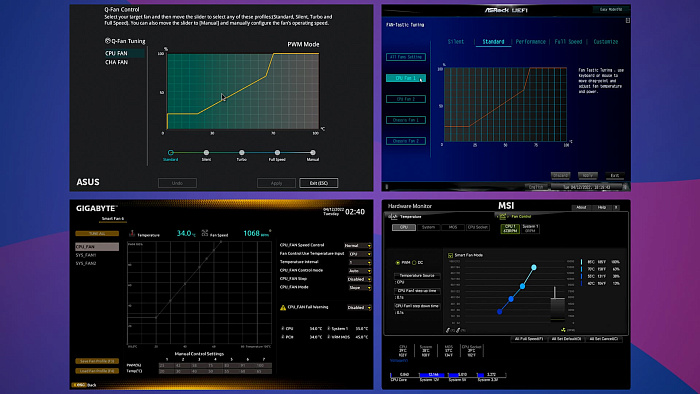Click the yellow CPU_FAN Fail Warning triangle icon

(283, 307)
